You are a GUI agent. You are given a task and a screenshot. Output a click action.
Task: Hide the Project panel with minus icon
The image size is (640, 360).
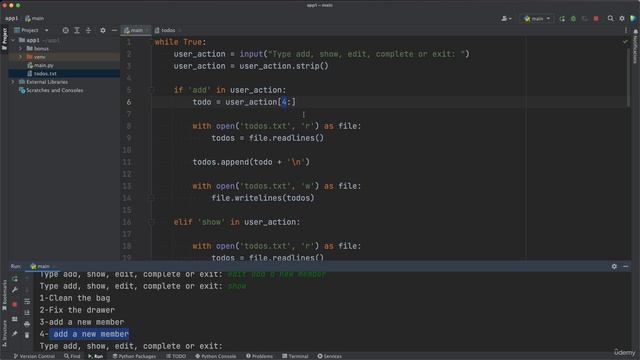[114, 30]
